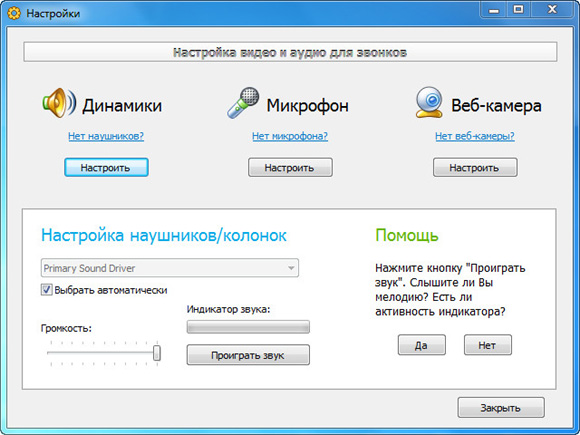Open the Нет микрофона? help link
This screenshot has height=435, width=580.
tap(290, 136)
